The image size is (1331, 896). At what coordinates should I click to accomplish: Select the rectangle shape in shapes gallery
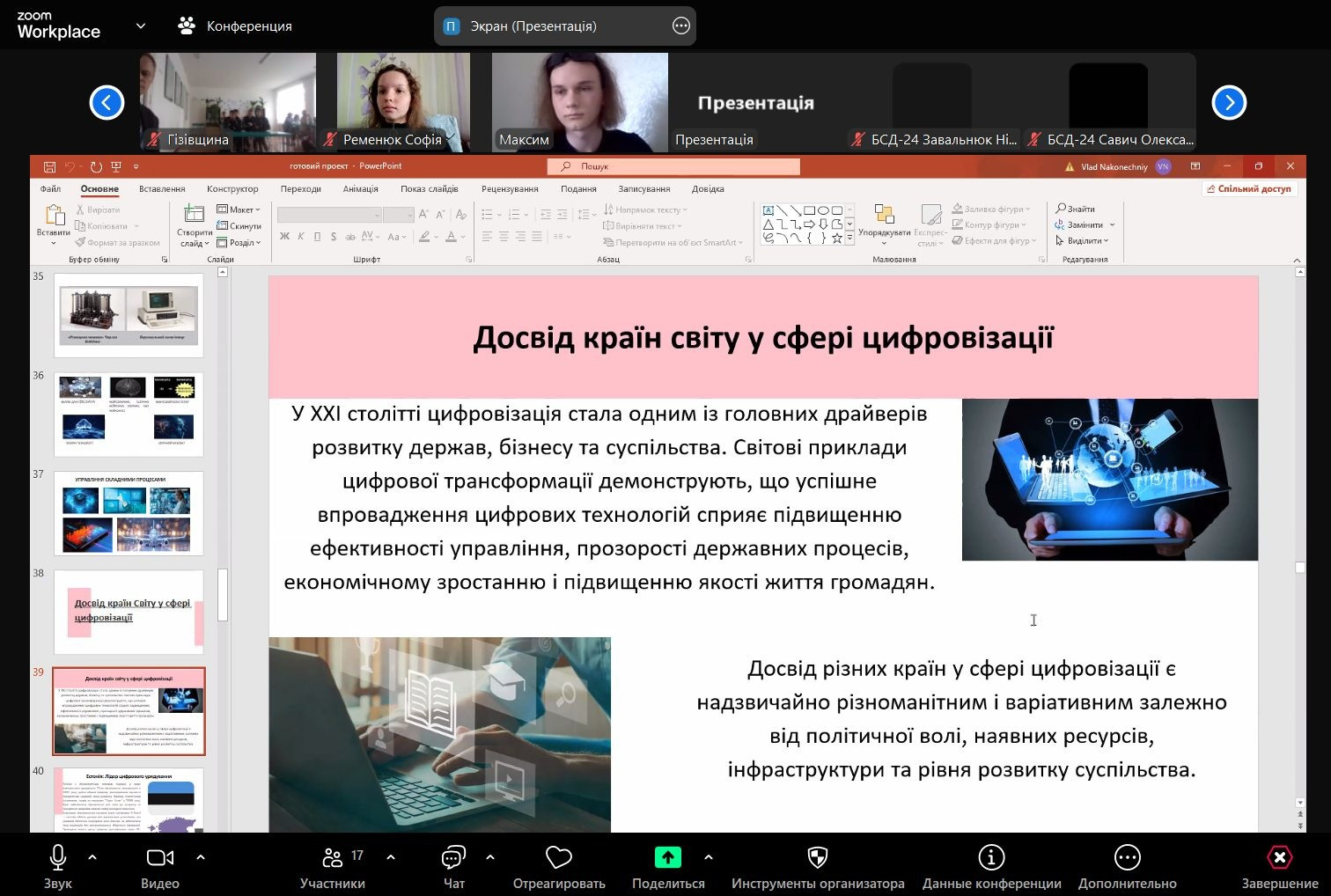(x=809, y=211)
